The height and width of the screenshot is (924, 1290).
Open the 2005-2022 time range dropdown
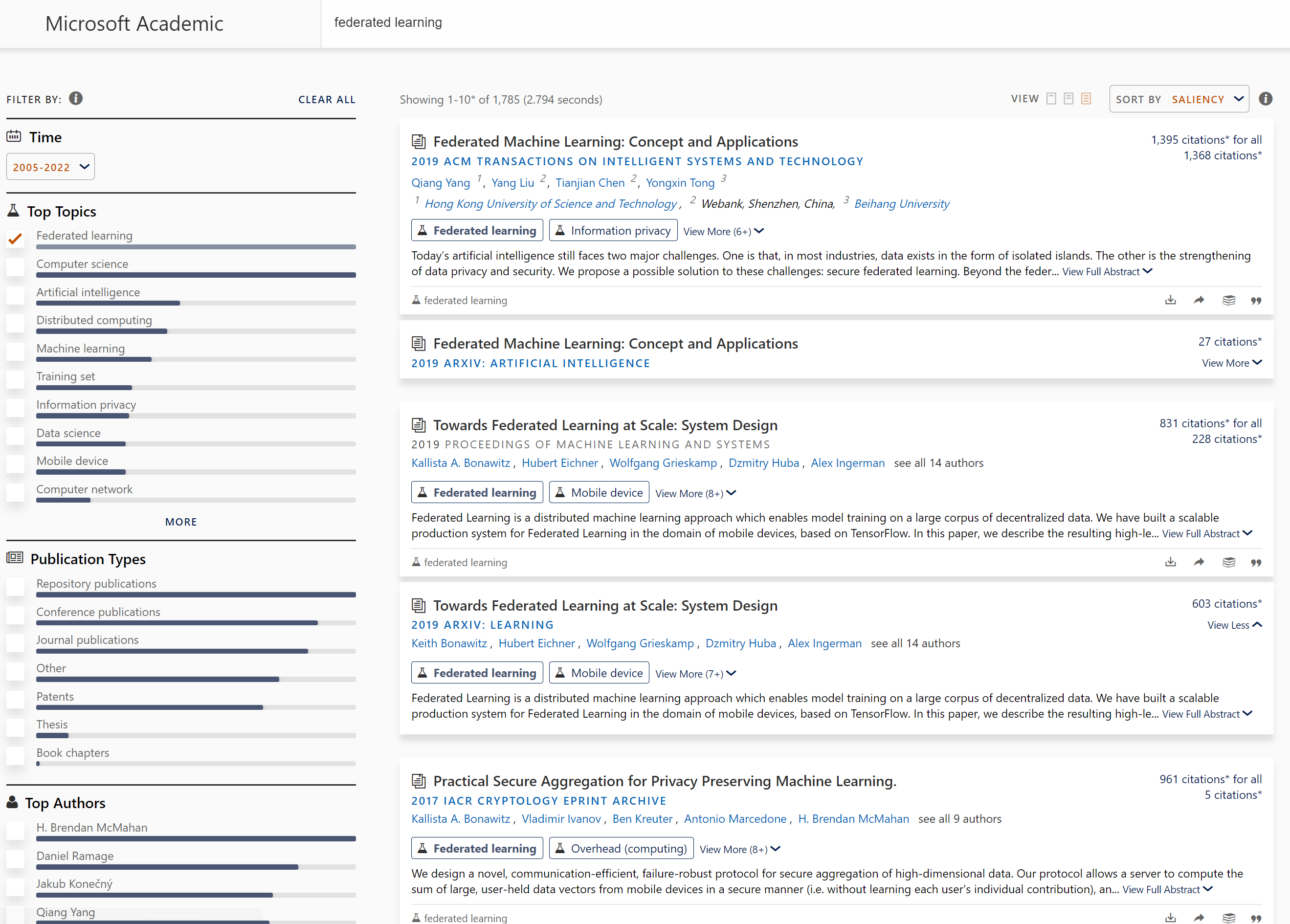[51, 167]
